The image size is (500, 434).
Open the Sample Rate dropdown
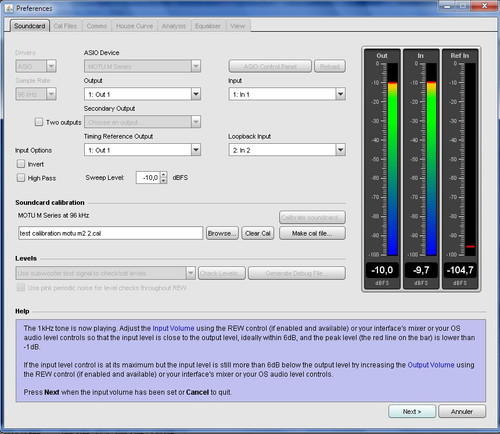pyautogui.click(x=36, y=94)
